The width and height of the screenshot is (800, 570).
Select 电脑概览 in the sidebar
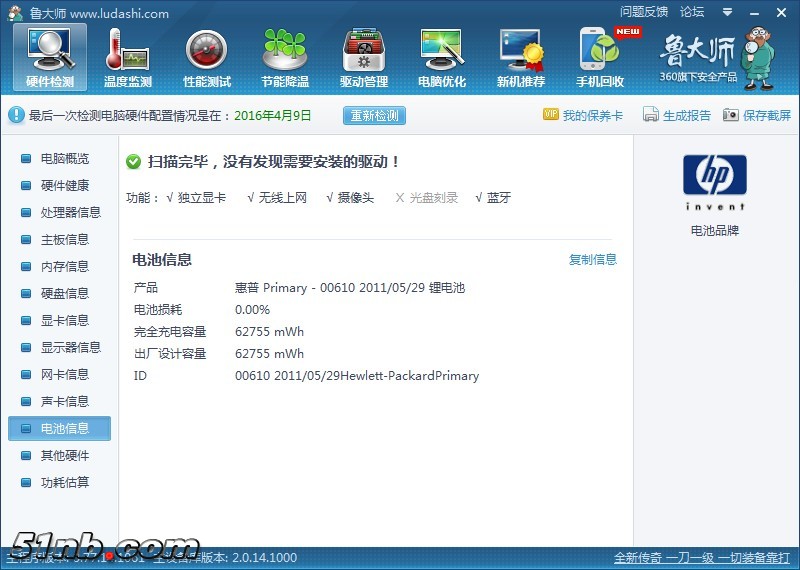[x=64, y=159]
